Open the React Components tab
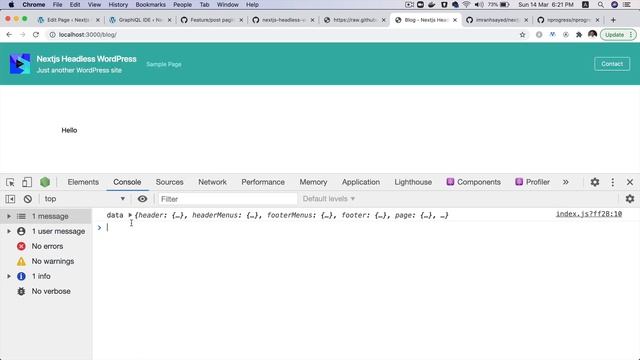The height and width of the screenshot is (360, 640). [473, 182]
